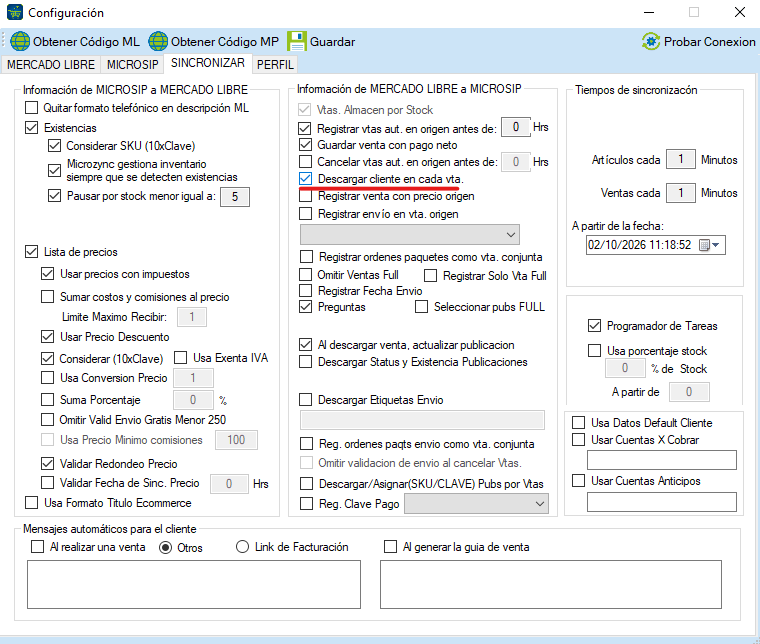Uncheck the Existencias checkbox
Screen dimensions: 760x644
coord(32,127)
